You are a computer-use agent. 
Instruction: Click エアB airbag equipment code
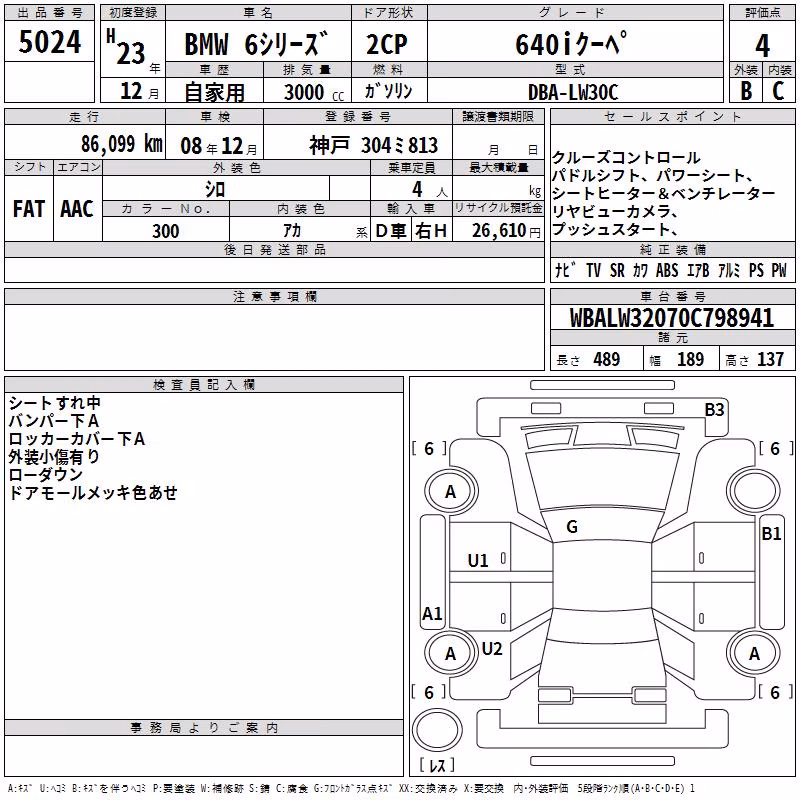[698, 270]
